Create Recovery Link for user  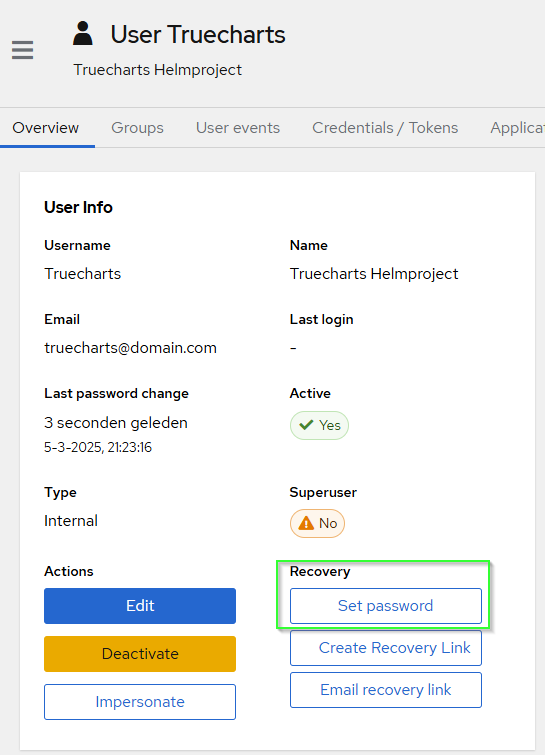pyautogui.click(x=386, y=648)
